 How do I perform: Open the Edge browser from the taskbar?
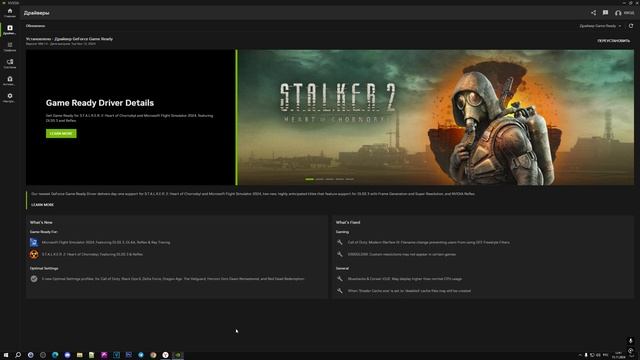click(x=55, y=355)
